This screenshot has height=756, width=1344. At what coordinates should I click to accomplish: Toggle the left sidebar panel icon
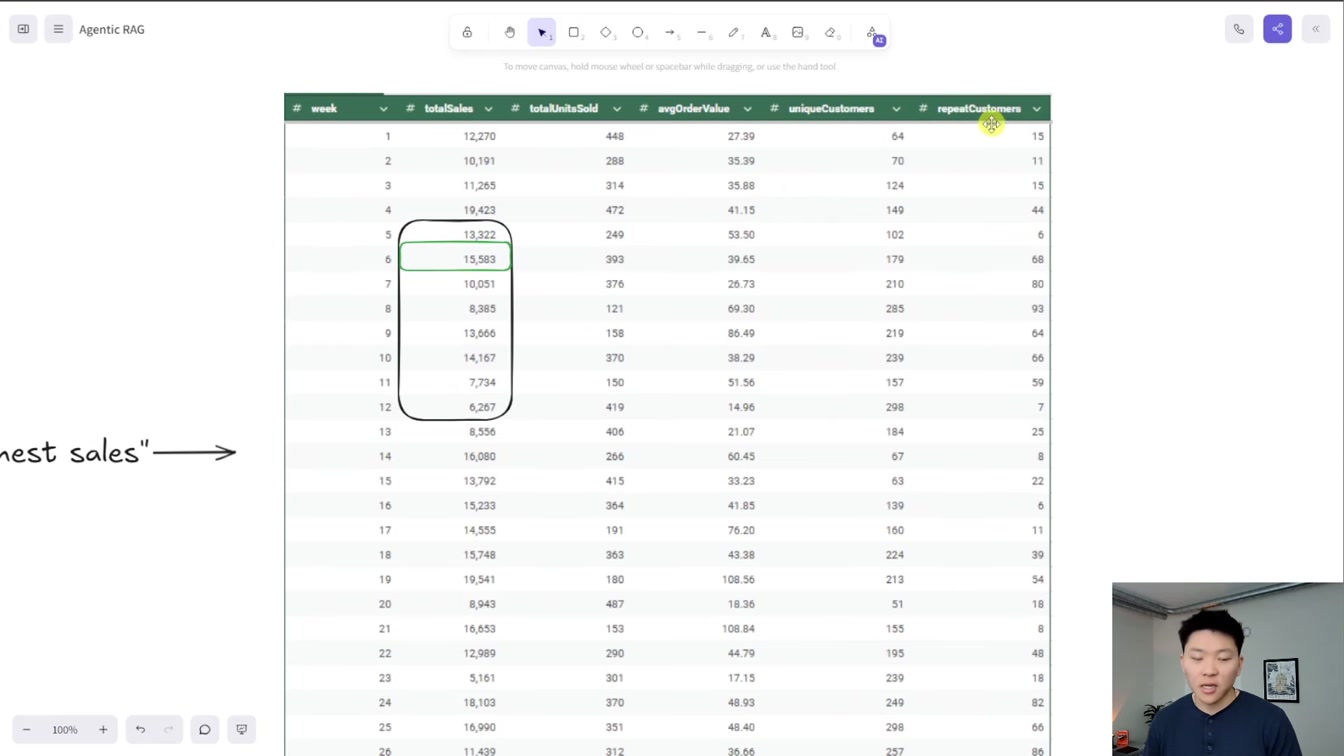coord(23,29)
